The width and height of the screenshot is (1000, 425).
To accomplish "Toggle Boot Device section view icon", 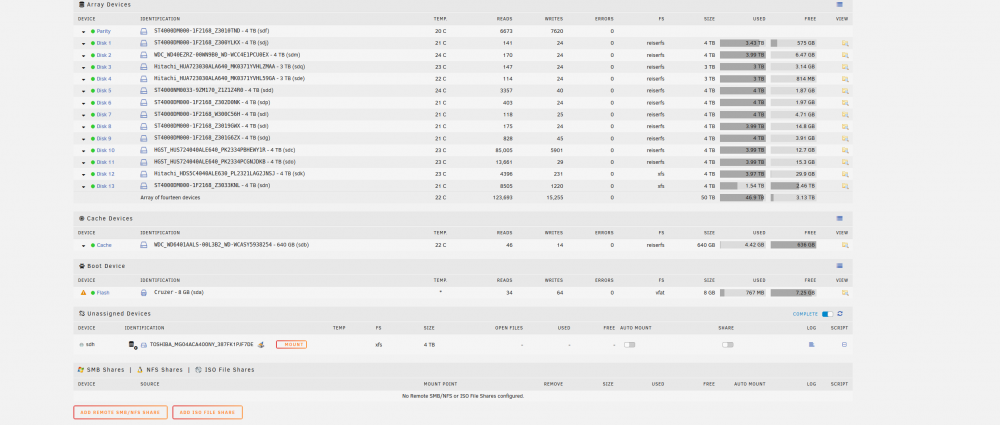I will pos(839,265).
